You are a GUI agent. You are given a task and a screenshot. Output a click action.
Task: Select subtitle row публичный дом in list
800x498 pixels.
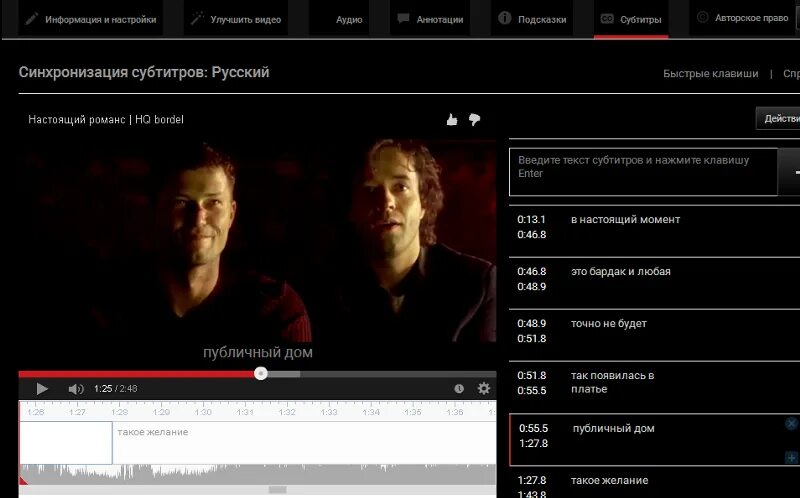[655, 440]
